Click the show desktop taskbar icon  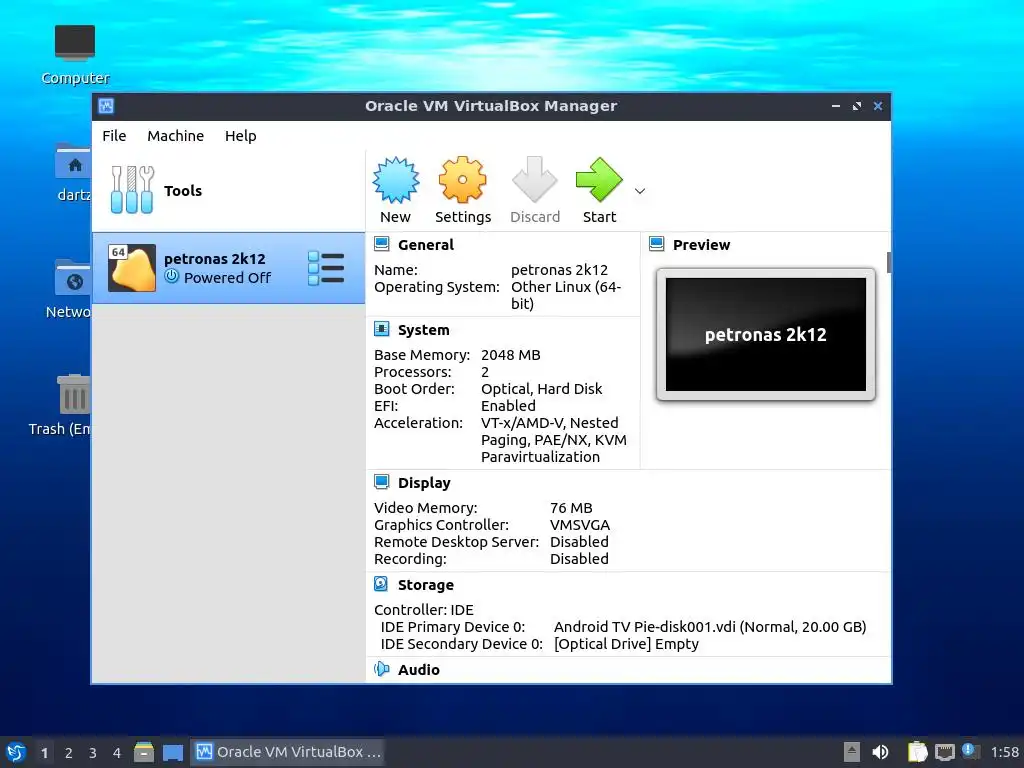172,752
